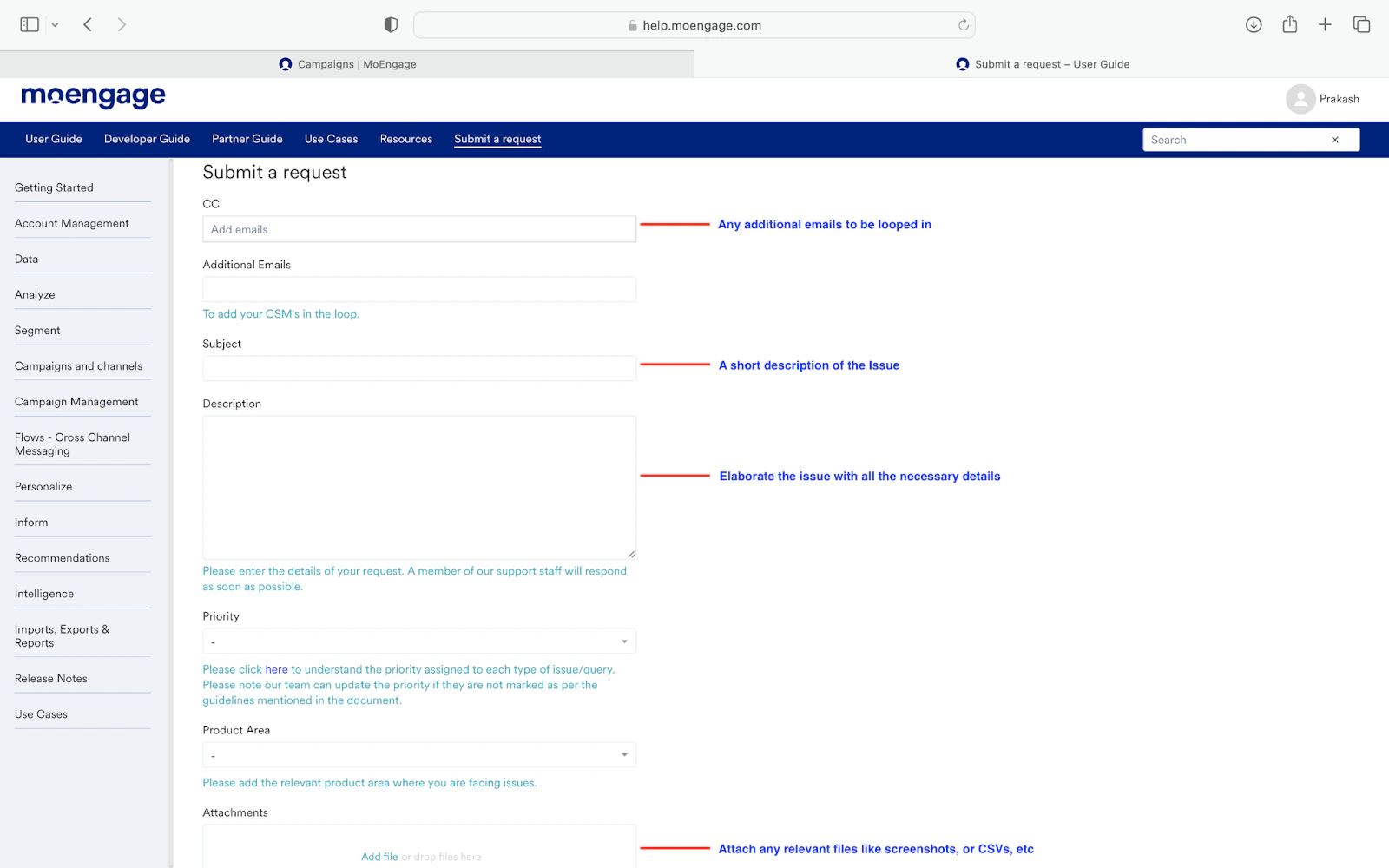Open Inform in the sidebar
Screen dimensions: 1389x868
pos(31,523)
